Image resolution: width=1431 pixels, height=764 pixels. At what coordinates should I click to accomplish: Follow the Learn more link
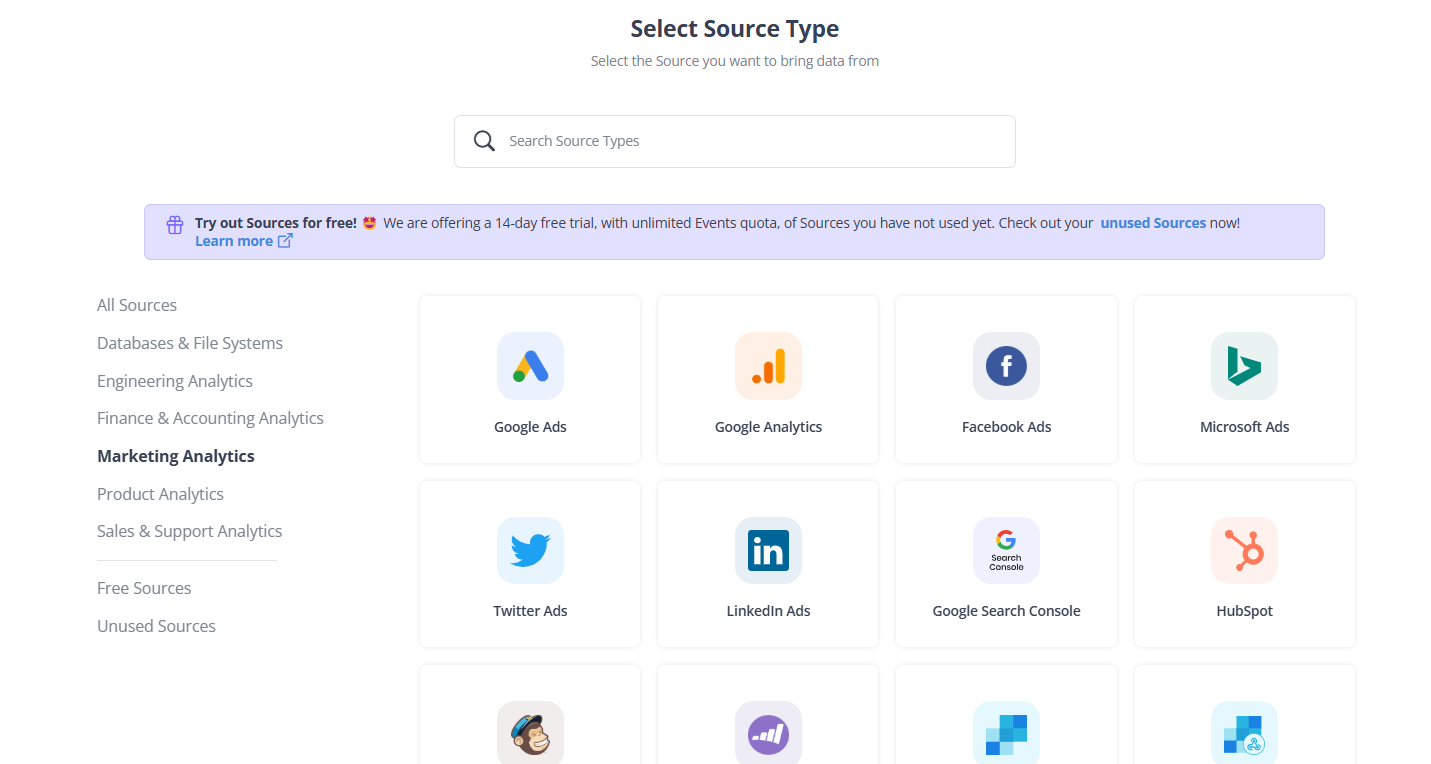coord(234,241)
